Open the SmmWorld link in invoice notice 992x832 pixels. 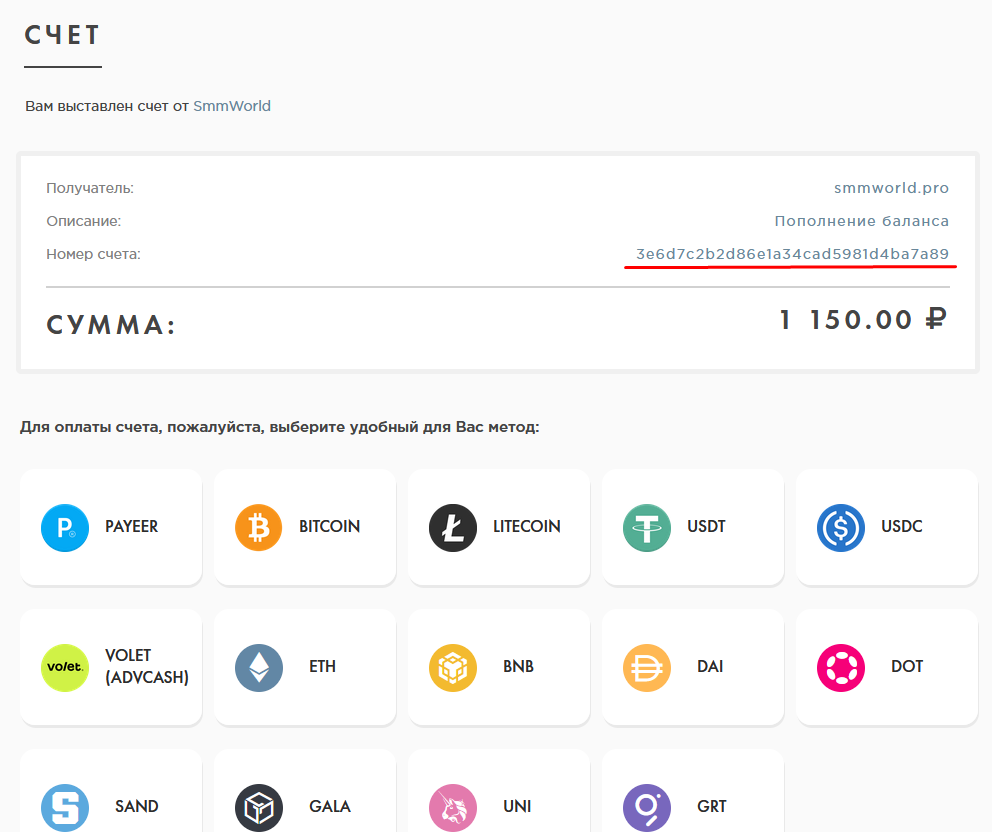pyautogui.click(x=232, y=106)
